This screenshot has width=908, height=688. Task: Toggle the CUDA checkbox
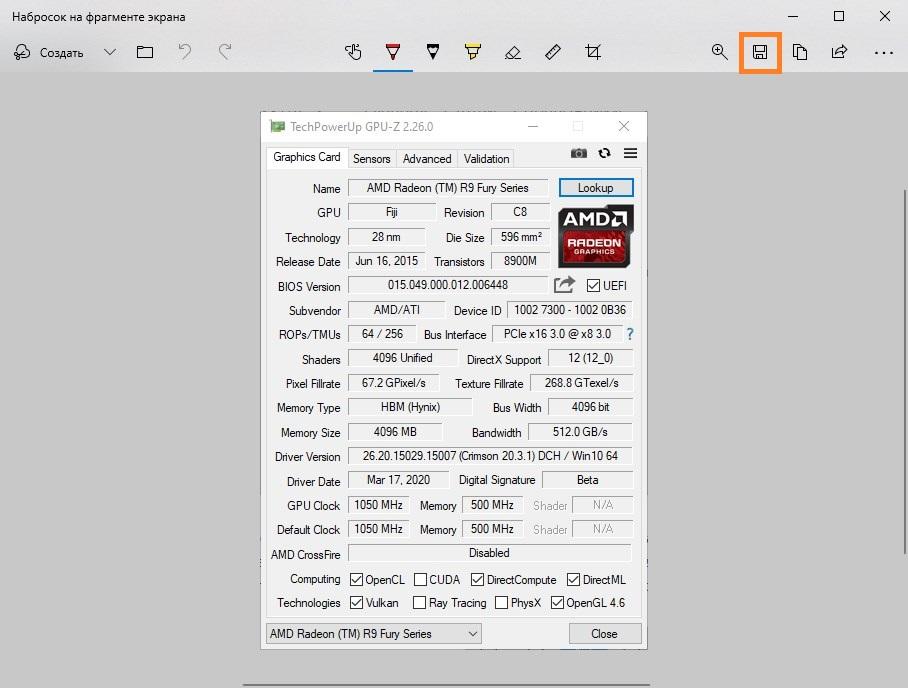pyautogui.click(x=420, y=580)
